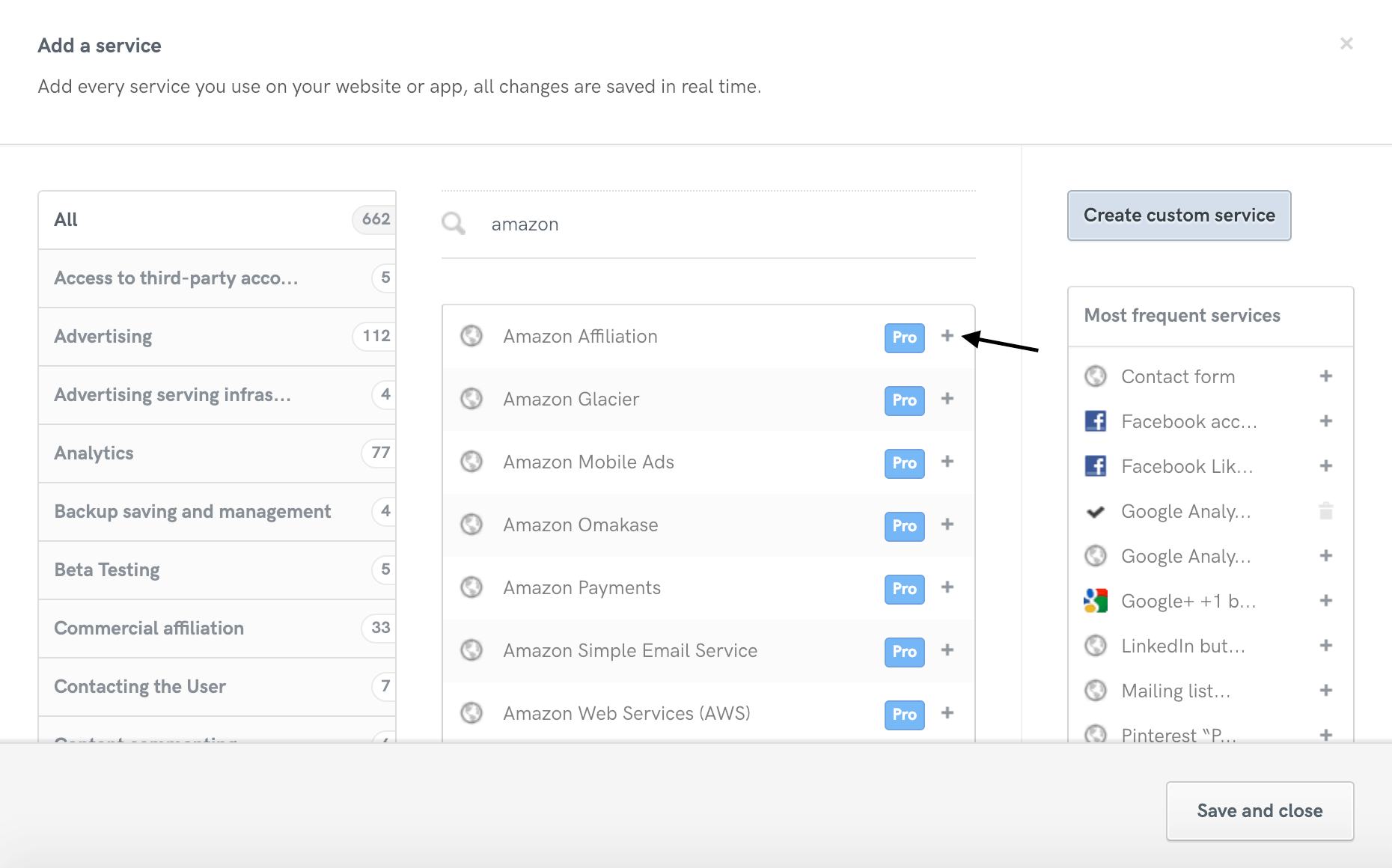Remove Google Analytics via the trash icon
Viewport: 1392px width, 868px height.
click(x=1325, y=511)
